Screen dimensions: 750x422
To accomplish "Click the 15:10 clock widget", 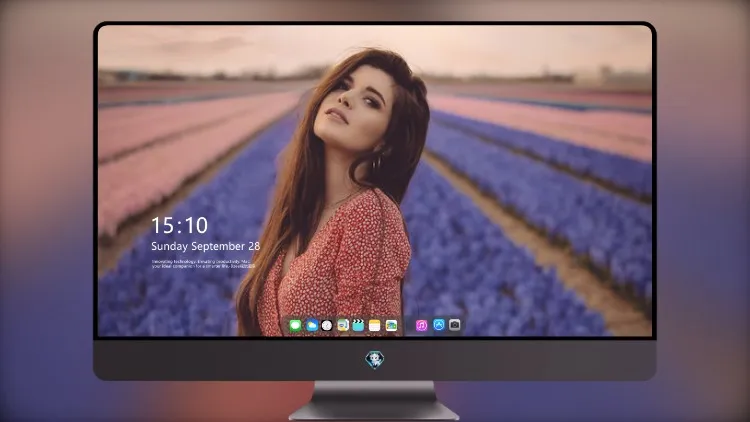I will click(x=179, y=225).
